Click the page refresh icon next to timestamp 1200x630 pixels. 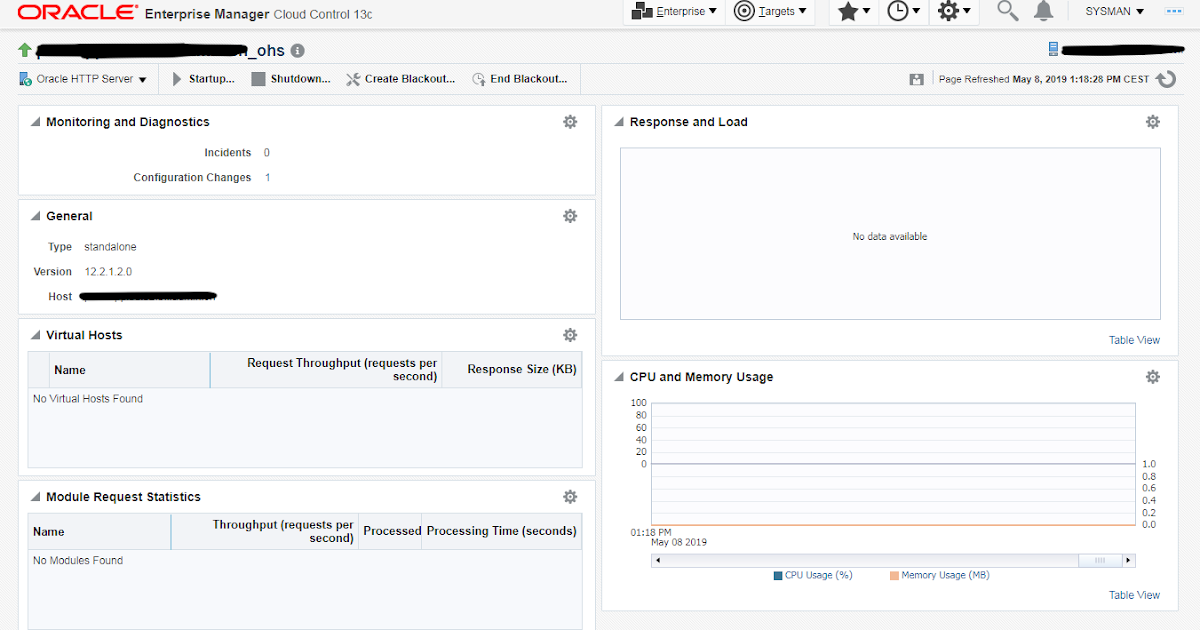(1166, 78)
